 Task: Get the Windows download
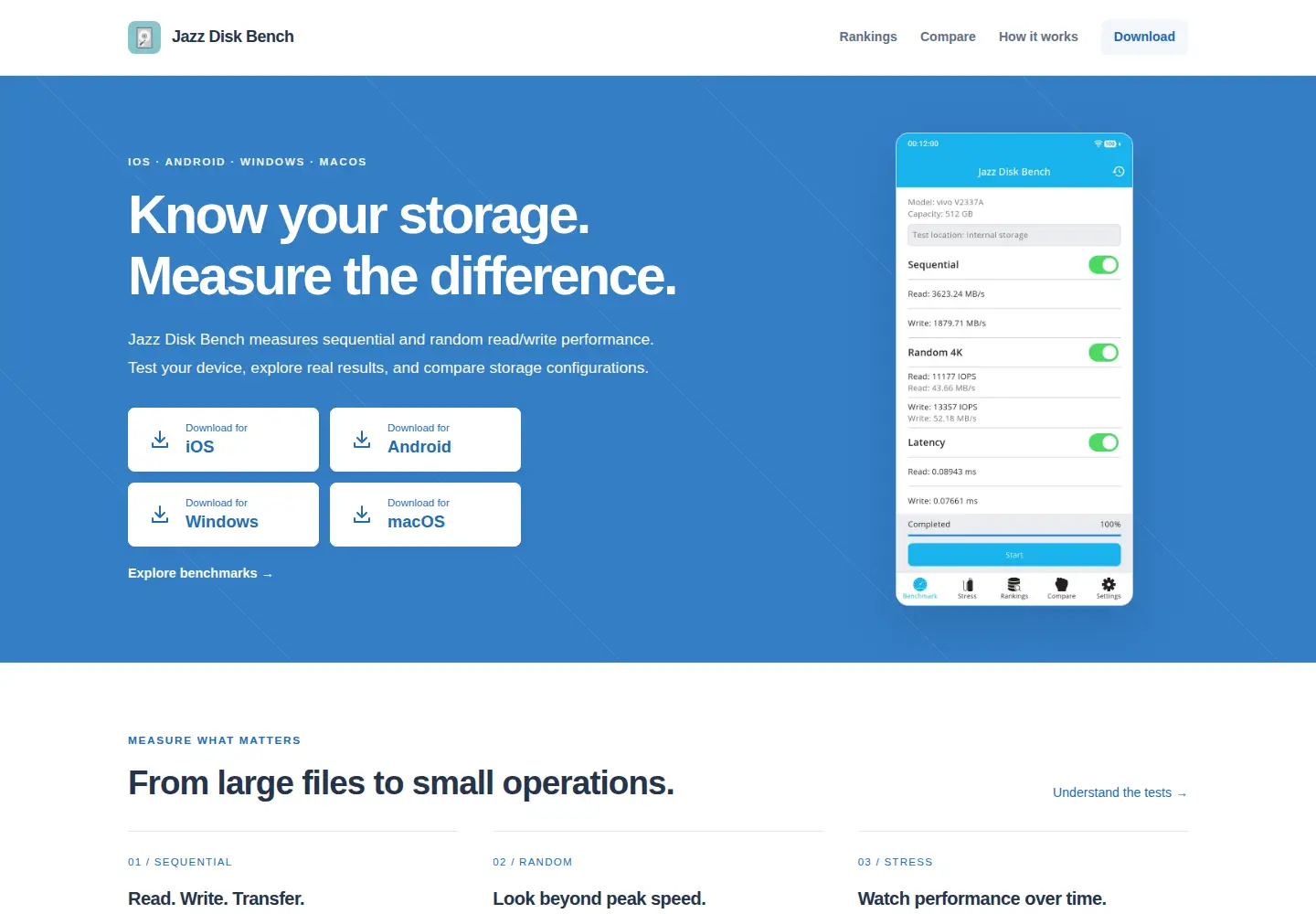coord(223,515)
